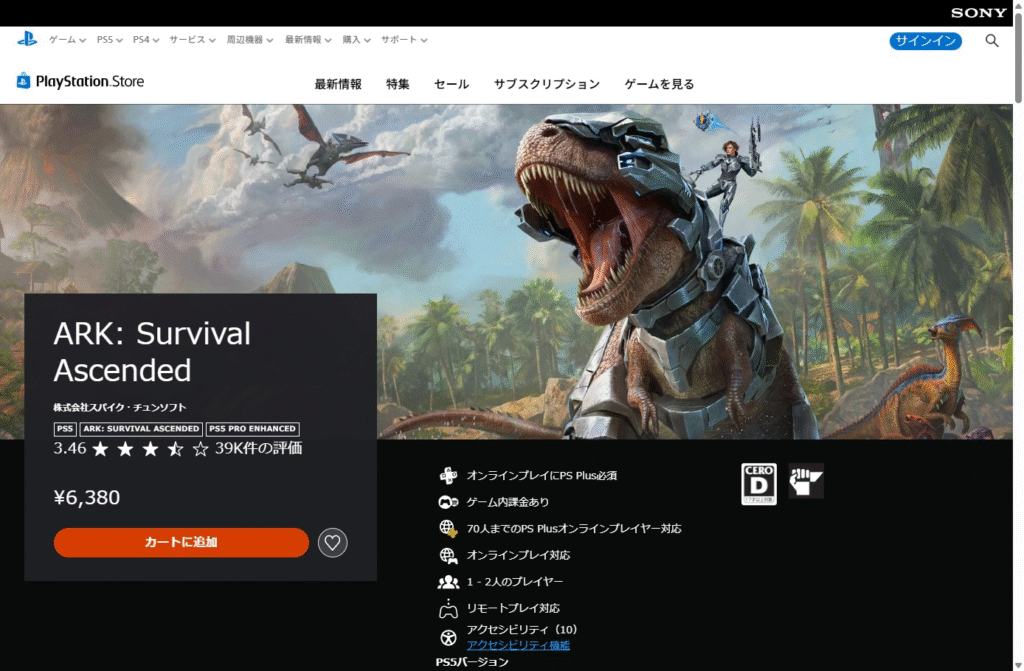Click the PS Plus required icon
Image resolution: width=1024 pixels, height=671 pixels.
click(448, 476)
